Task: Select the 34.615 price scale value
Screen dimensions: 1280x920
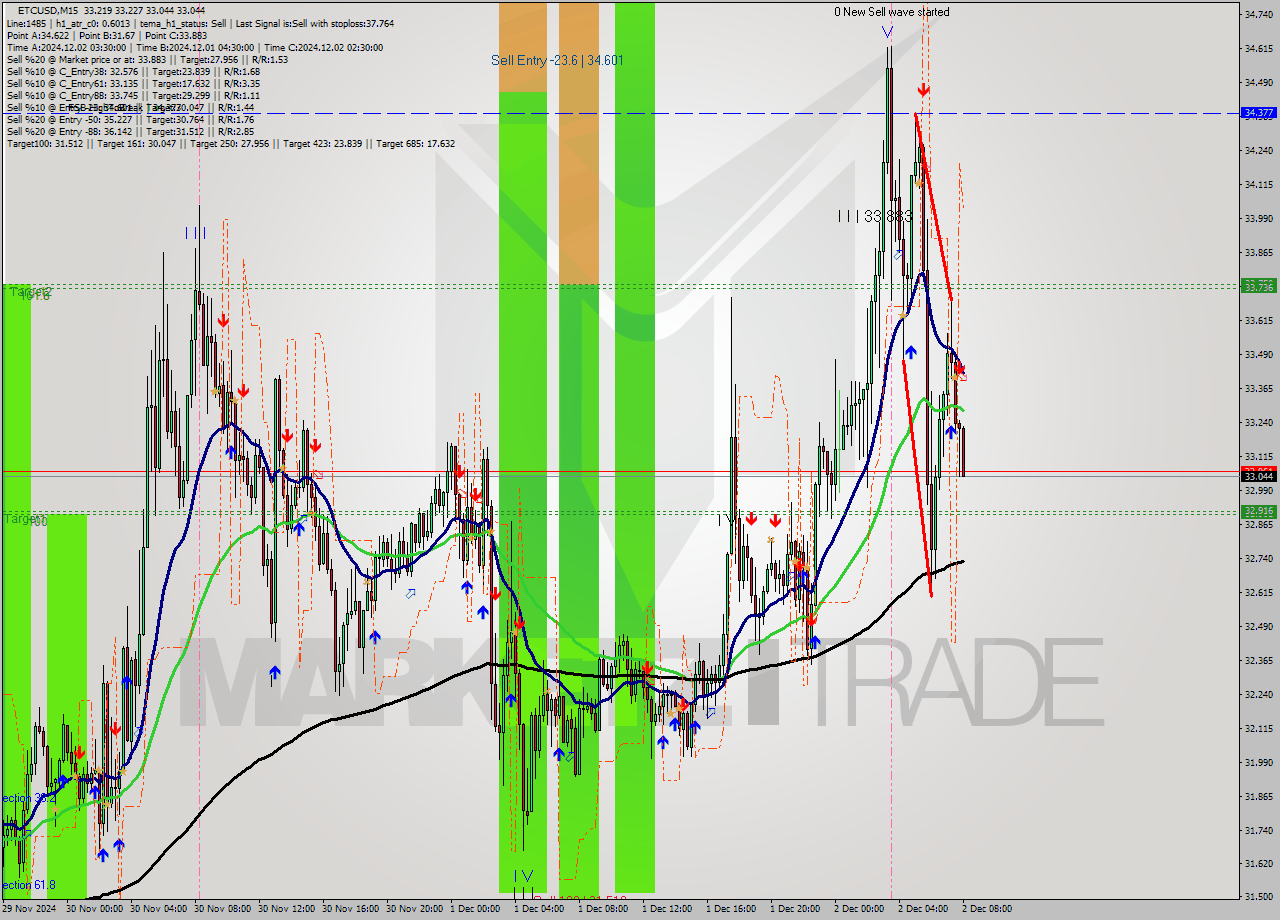Action: [1258, 48]
